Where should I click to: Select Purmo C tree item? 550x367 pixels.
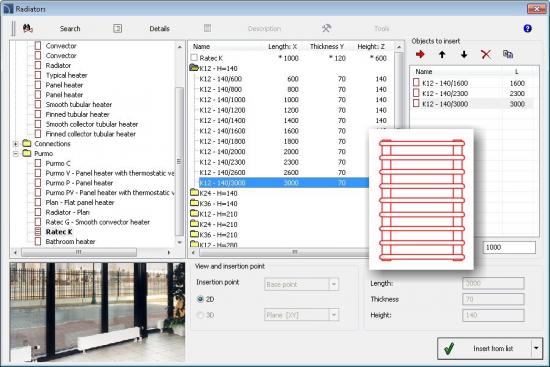(x=58, y=163)
